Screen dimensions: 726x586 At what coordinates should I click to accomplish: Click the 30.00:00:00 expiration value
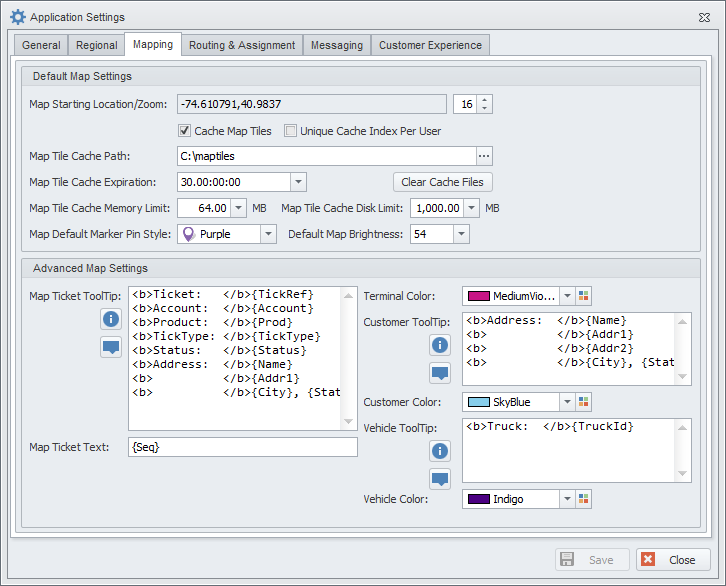tap(211, 182)
